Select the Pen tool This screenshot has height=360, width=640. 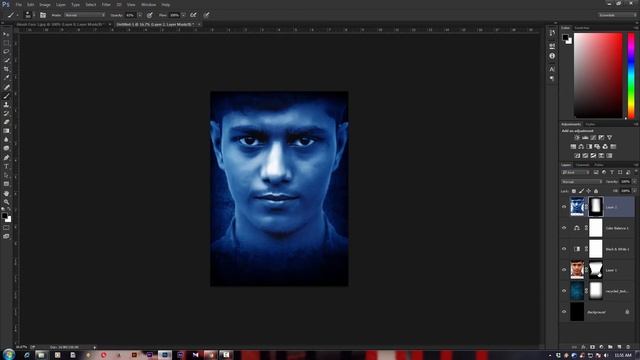click(x=6, y=158)
